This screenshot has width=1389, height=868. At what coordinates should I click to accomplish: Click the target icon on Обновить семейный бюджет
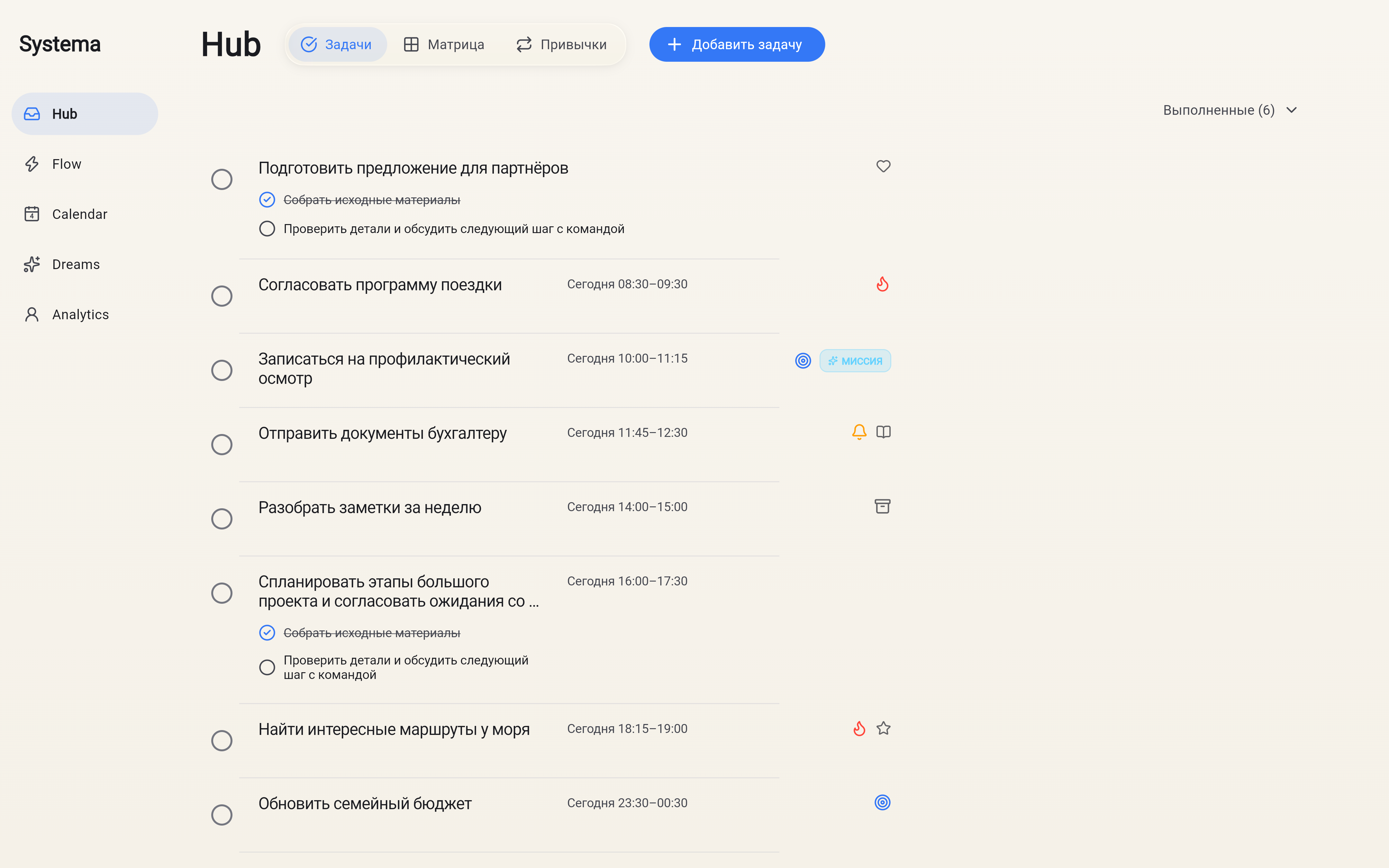pyautogui.click(x=883, y=802)
